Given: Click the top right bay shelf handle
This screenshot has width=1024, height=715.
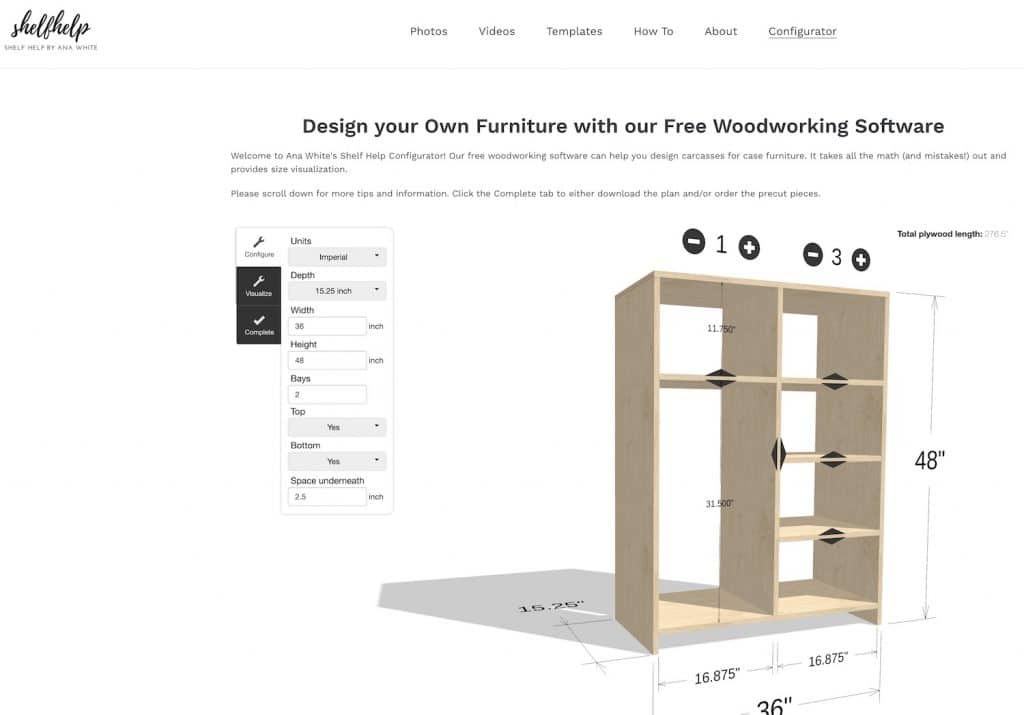Looking at the screenshot, I should [834, 381].
